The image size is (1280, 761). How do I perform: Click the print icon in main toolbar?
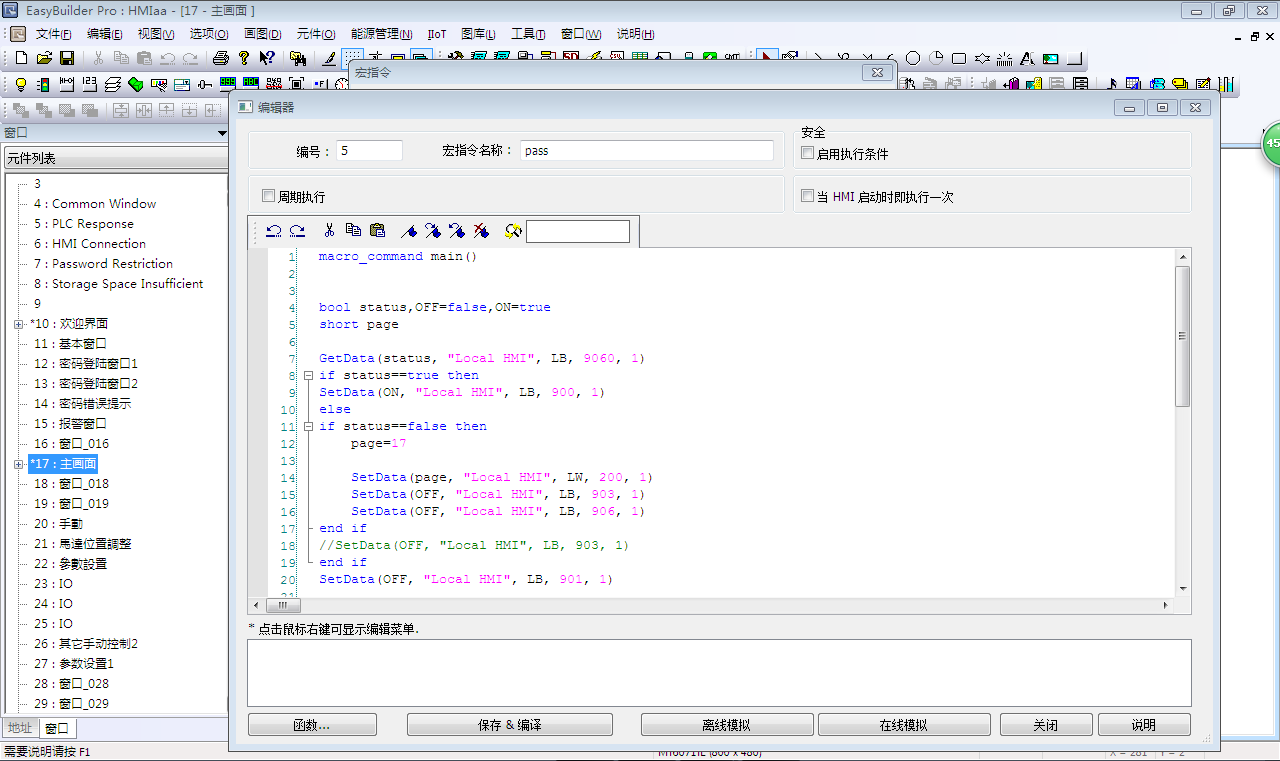click(221, 58)
